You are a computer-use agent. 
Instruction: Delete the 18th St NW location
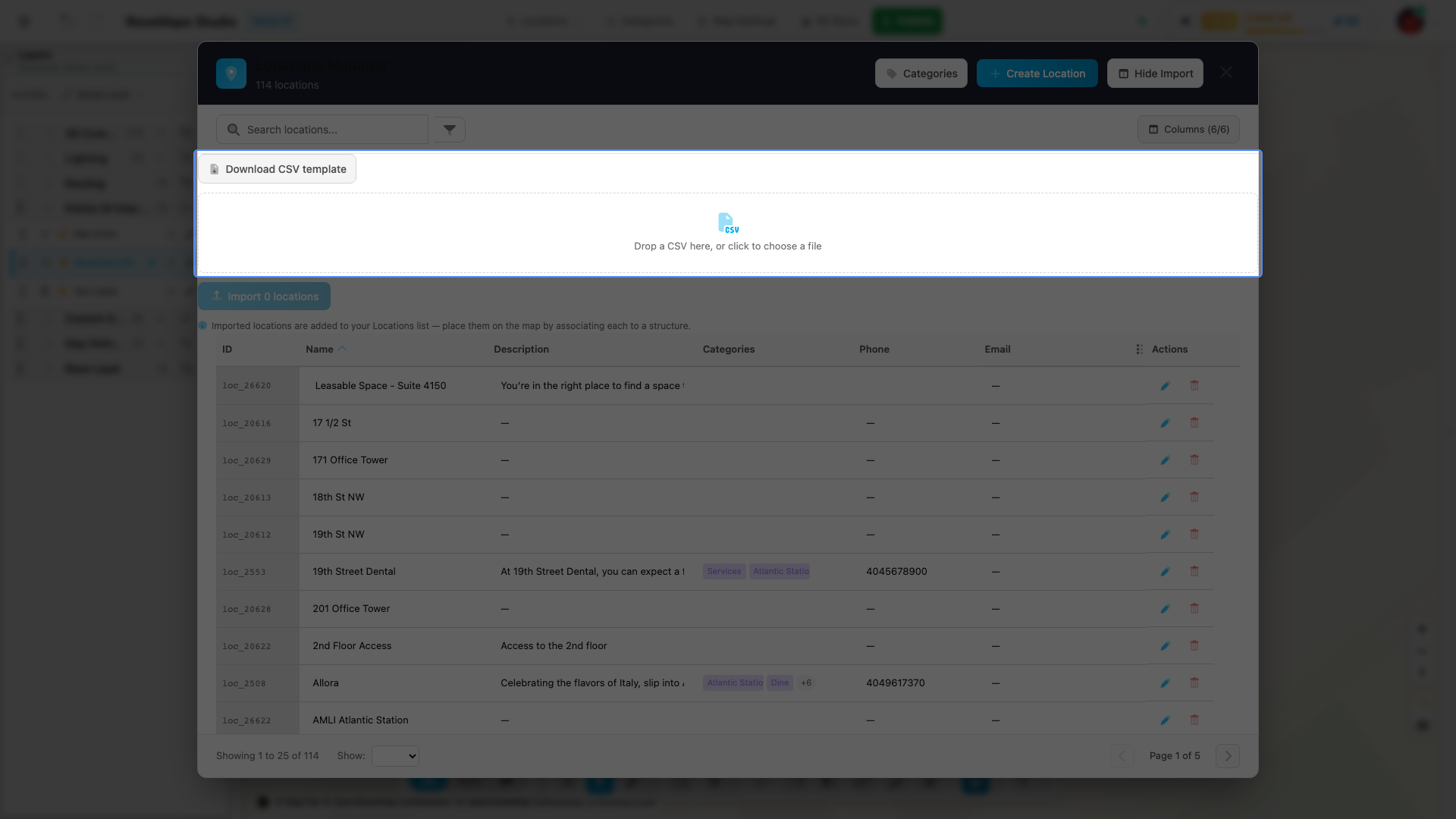click(x=1194, y=497)
